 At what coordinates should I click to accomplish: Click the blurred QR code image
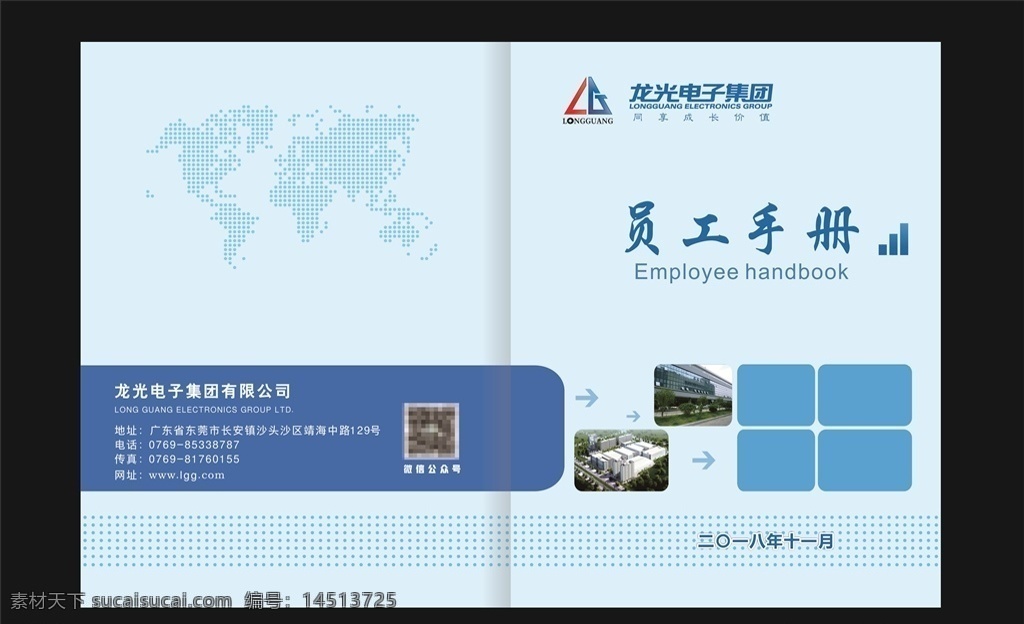431,431
